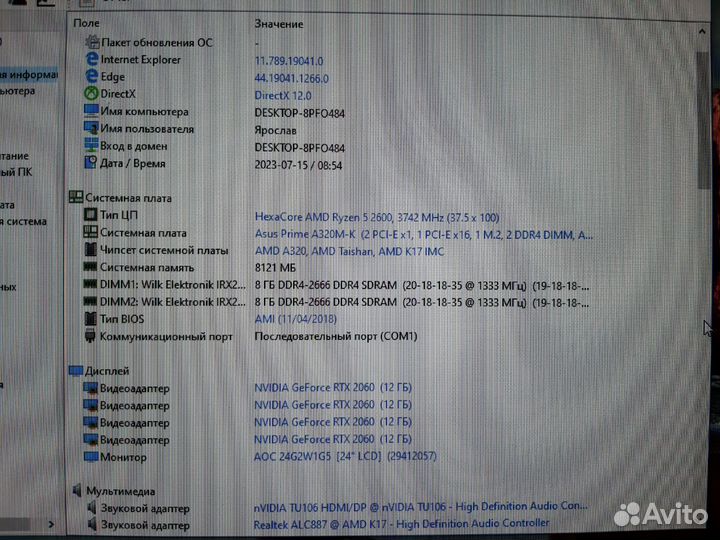The width and height of the screenshot is (720, 540).
Task: Select the Последовательный порт (COM1) value
Action: point(336,336)
